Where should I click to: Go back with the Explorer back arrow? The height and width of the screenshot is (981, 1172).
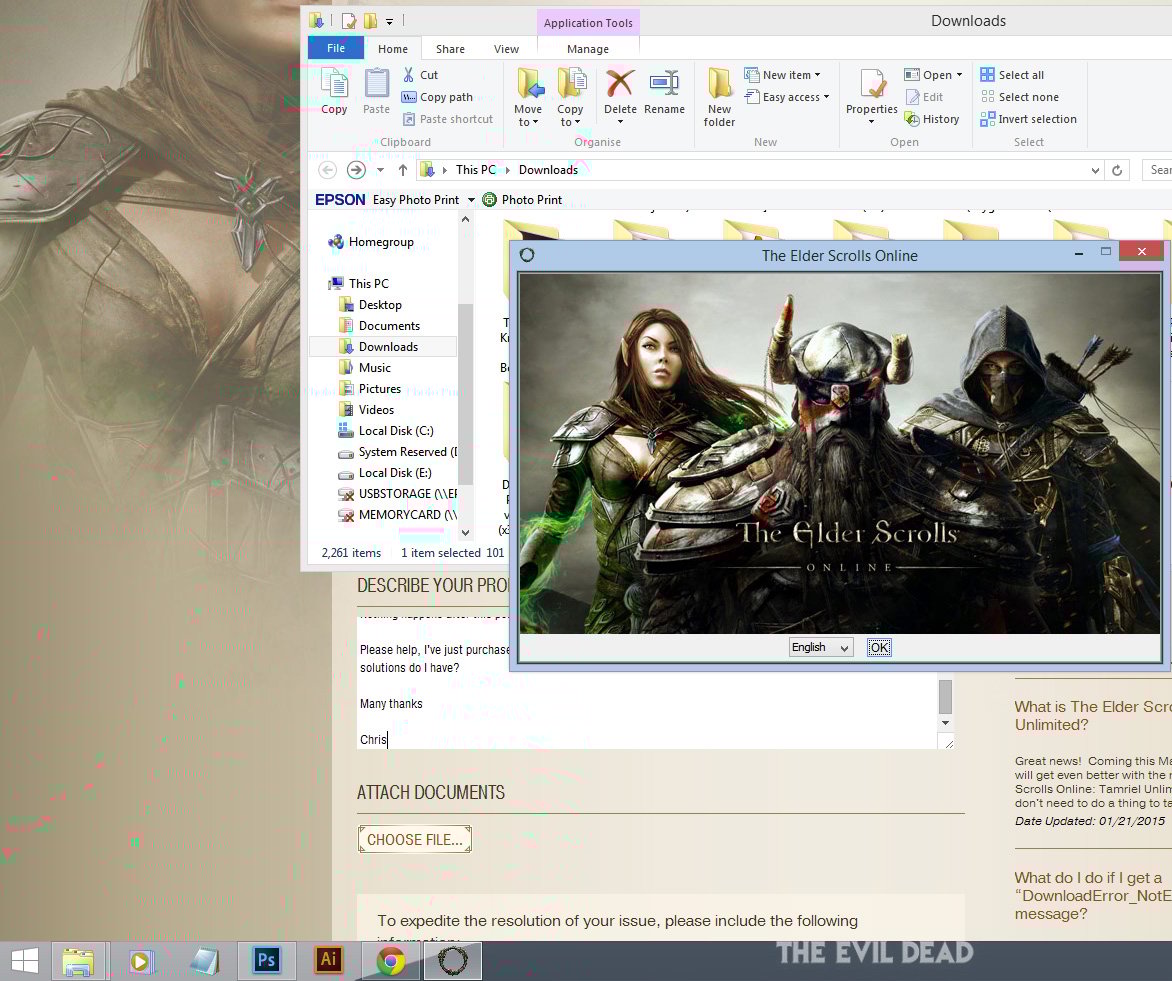[x=327, y=170]
